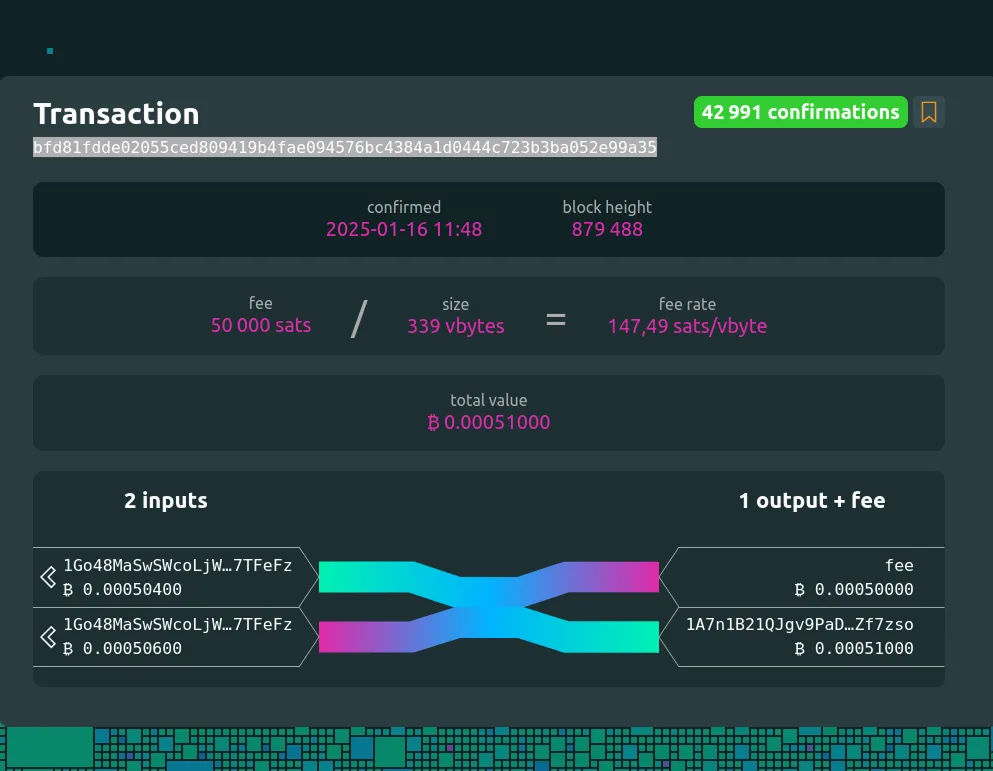Click the 339 vbytes size value
993x771 pixels.
(455, 326)
